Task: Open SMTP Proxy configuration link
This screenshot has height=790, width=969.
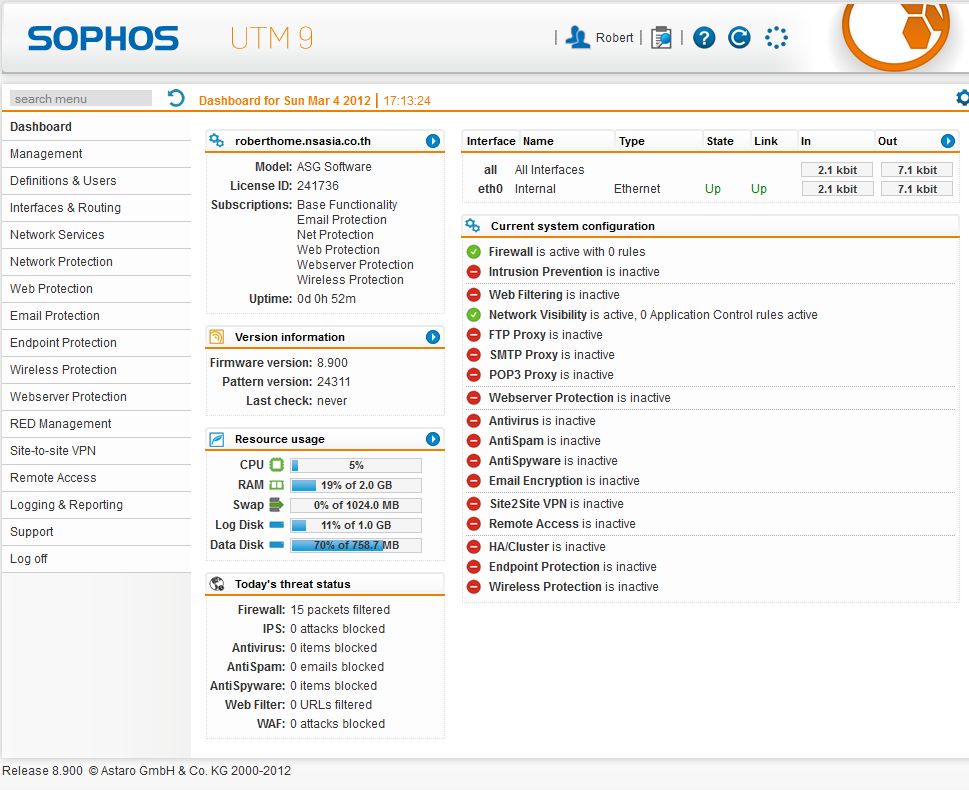Action: (x=523, y=355)
